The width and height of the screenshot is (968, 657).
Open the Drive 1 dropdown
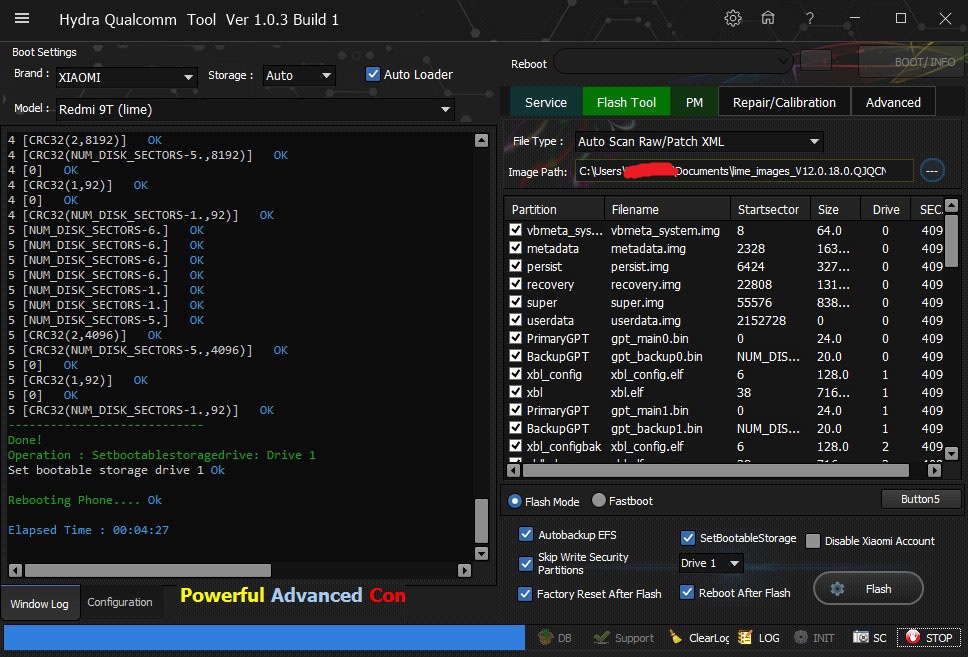711,563
